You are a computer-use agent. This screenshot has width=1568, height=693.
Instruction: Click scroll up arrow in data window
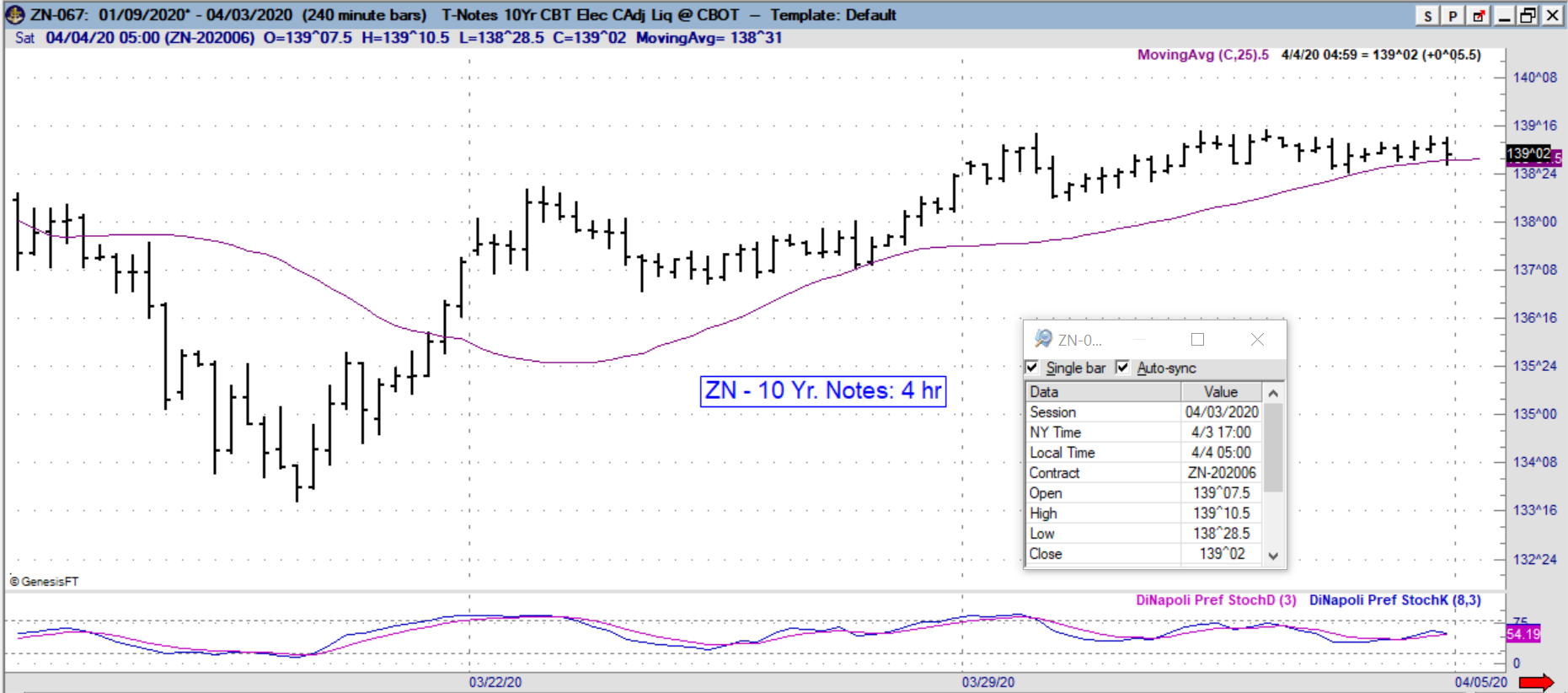pos(1273,393)
